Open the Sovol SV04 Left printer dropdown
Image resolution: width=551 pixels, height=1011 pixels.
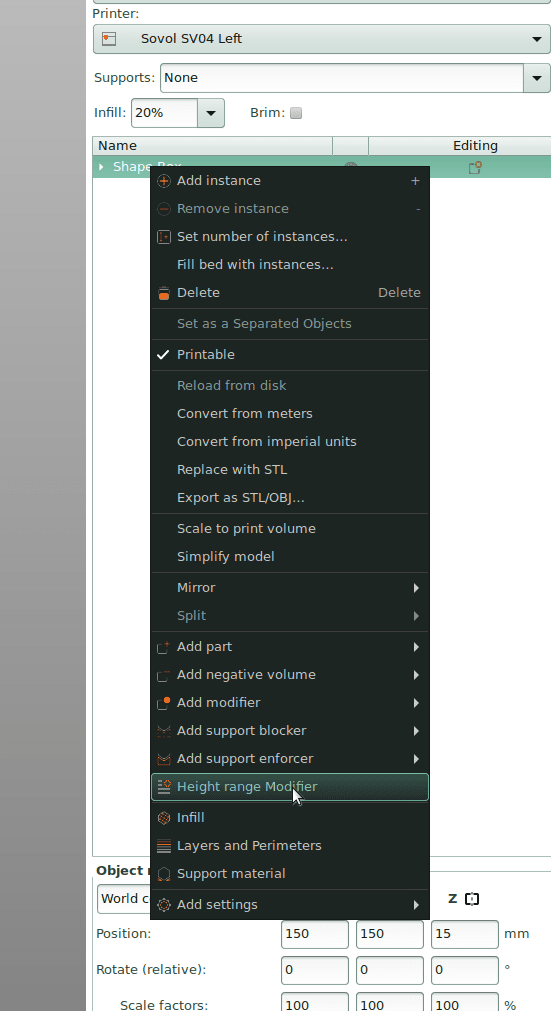(322, 39)
